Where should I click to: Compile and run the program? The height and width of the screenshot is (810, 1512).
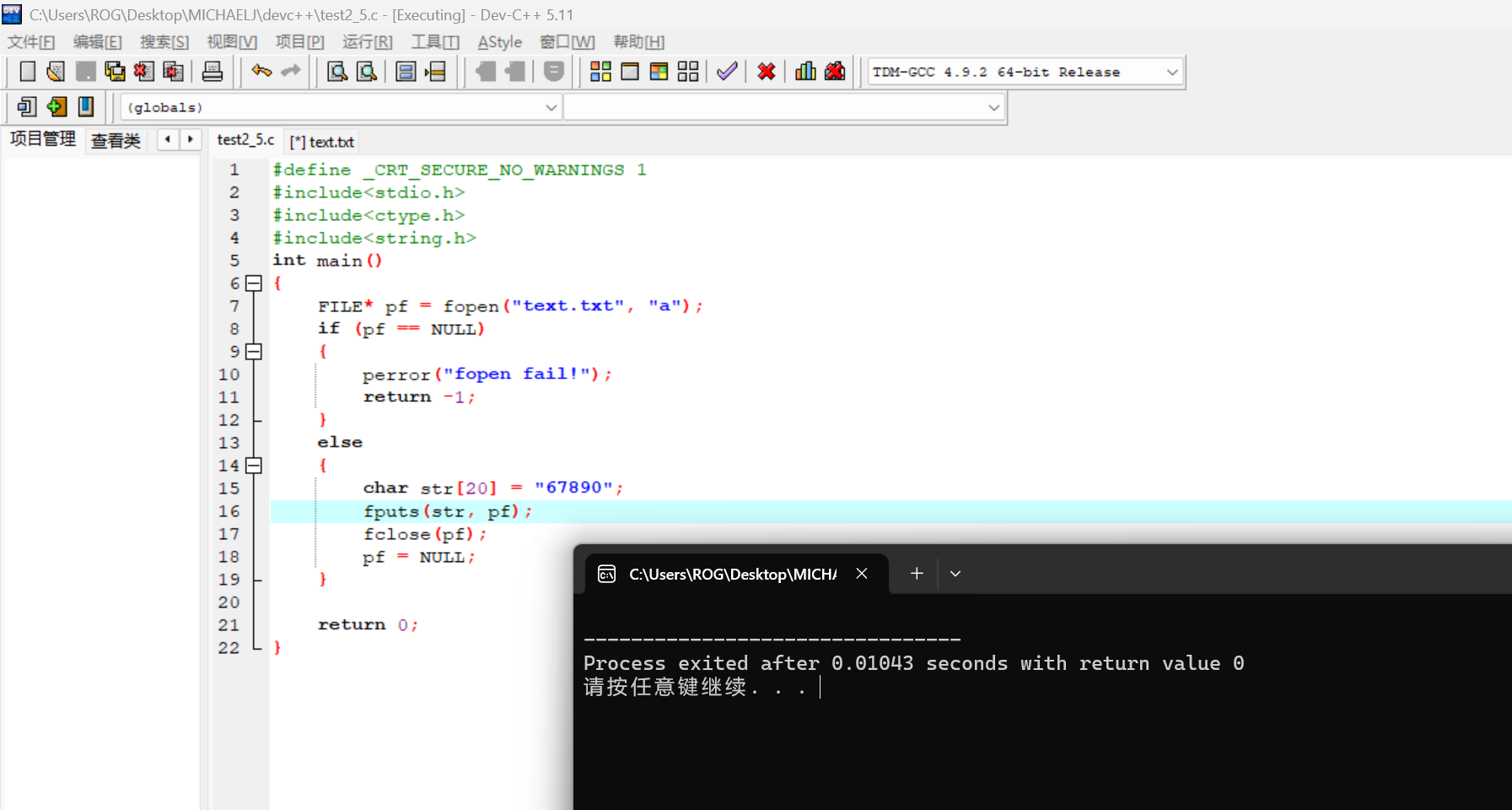pos(659,72)
